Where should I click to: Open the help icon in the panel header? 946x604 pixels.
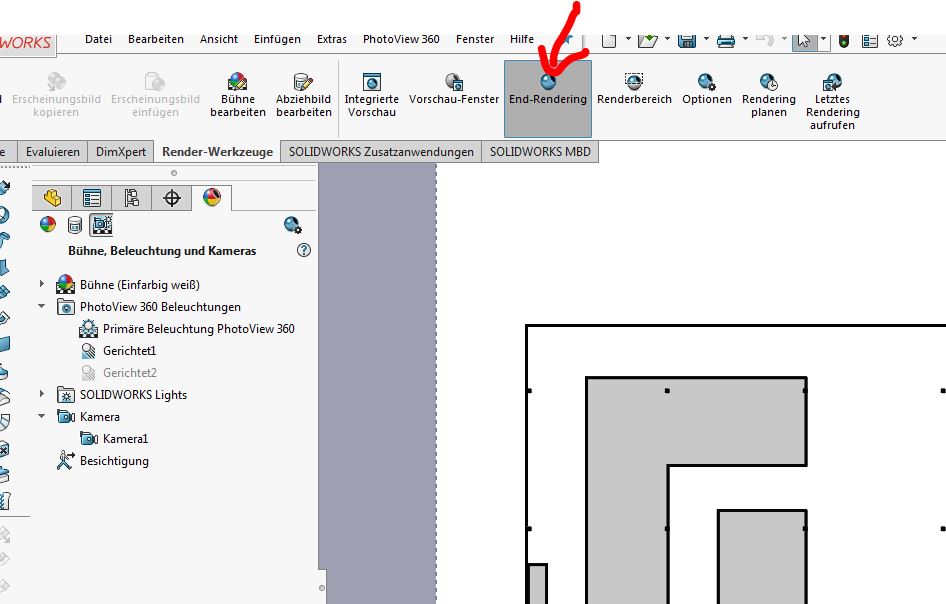coord(304,251)
